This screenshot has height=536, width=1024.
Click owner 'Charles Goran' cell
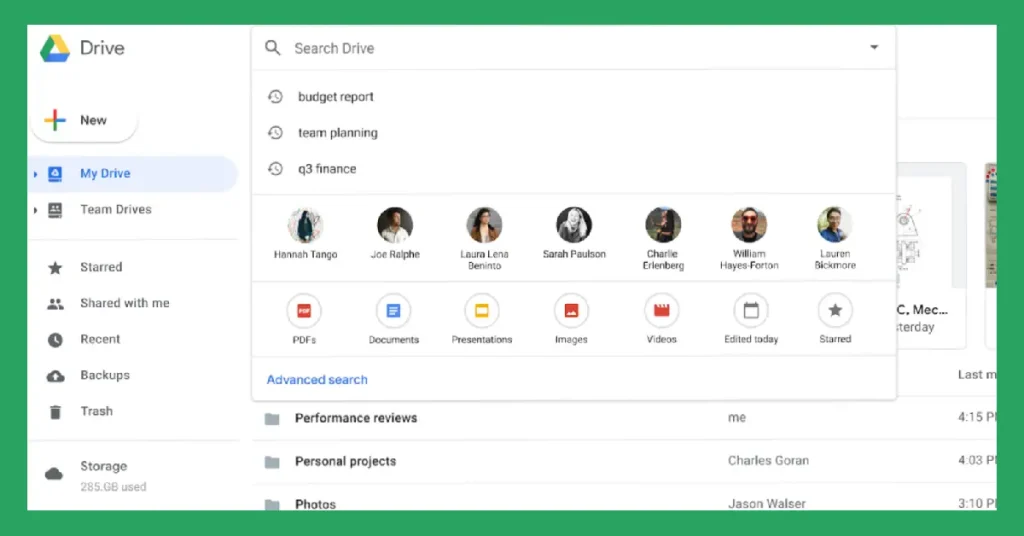click(x=768, y=460)
